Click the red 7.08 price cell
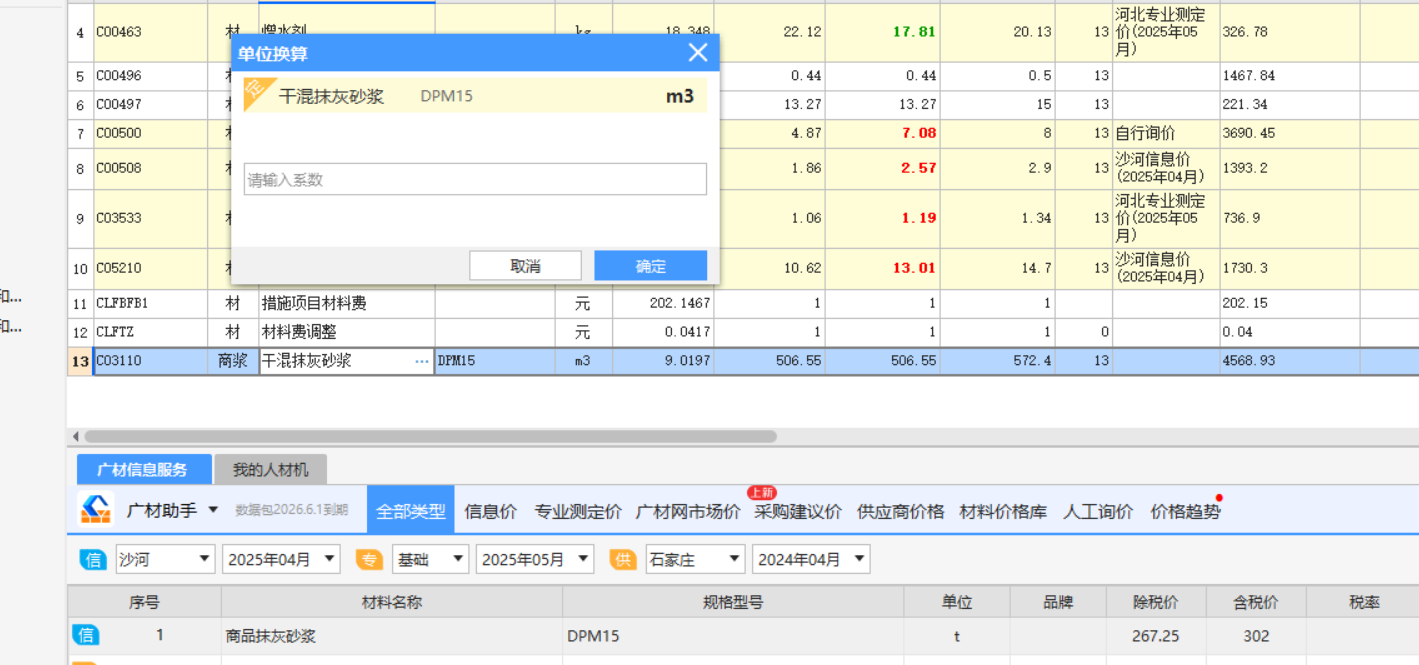The height and width of the screenshot is (665, 1419). (x=882, y=133)
